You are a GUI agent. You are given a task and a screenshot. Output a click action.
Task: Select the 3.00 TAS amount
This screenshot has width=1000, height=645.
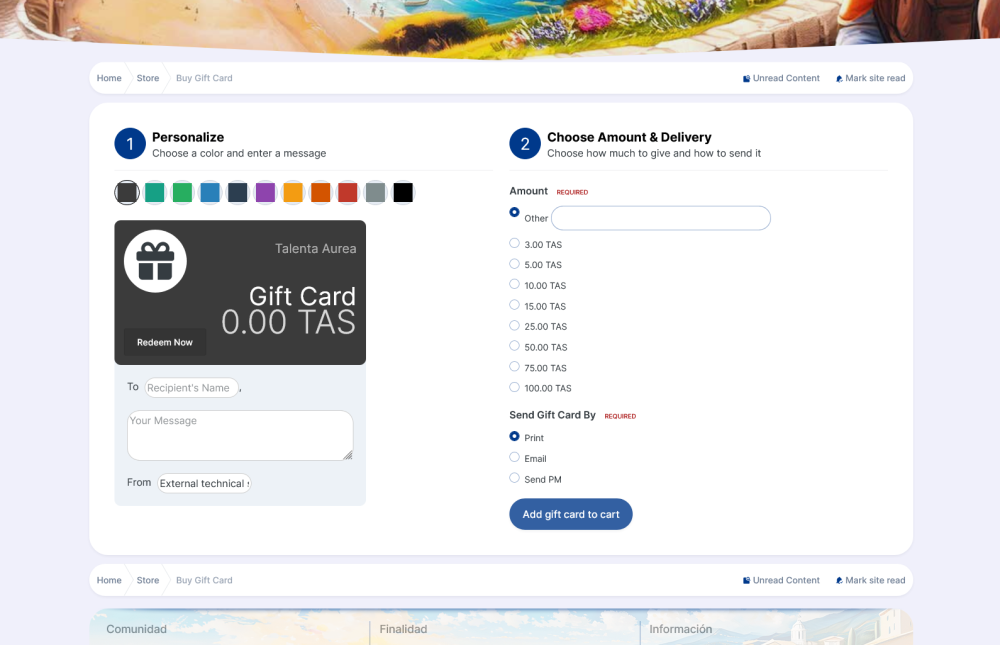tap(515, 243)
